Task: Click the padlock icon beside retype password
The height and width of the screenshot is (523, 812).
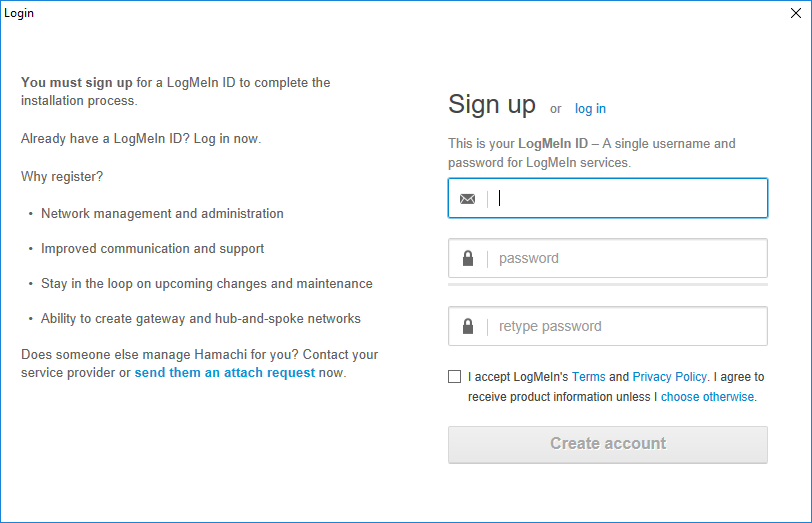Action: click(468, 326)
